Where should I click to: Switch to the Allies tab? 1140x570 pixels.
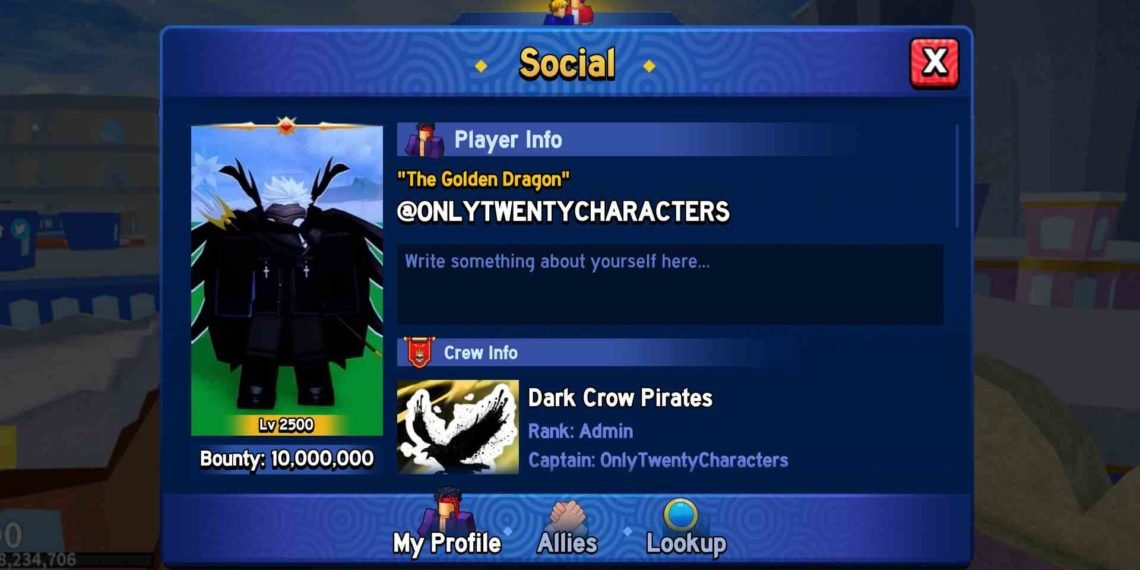567,543
